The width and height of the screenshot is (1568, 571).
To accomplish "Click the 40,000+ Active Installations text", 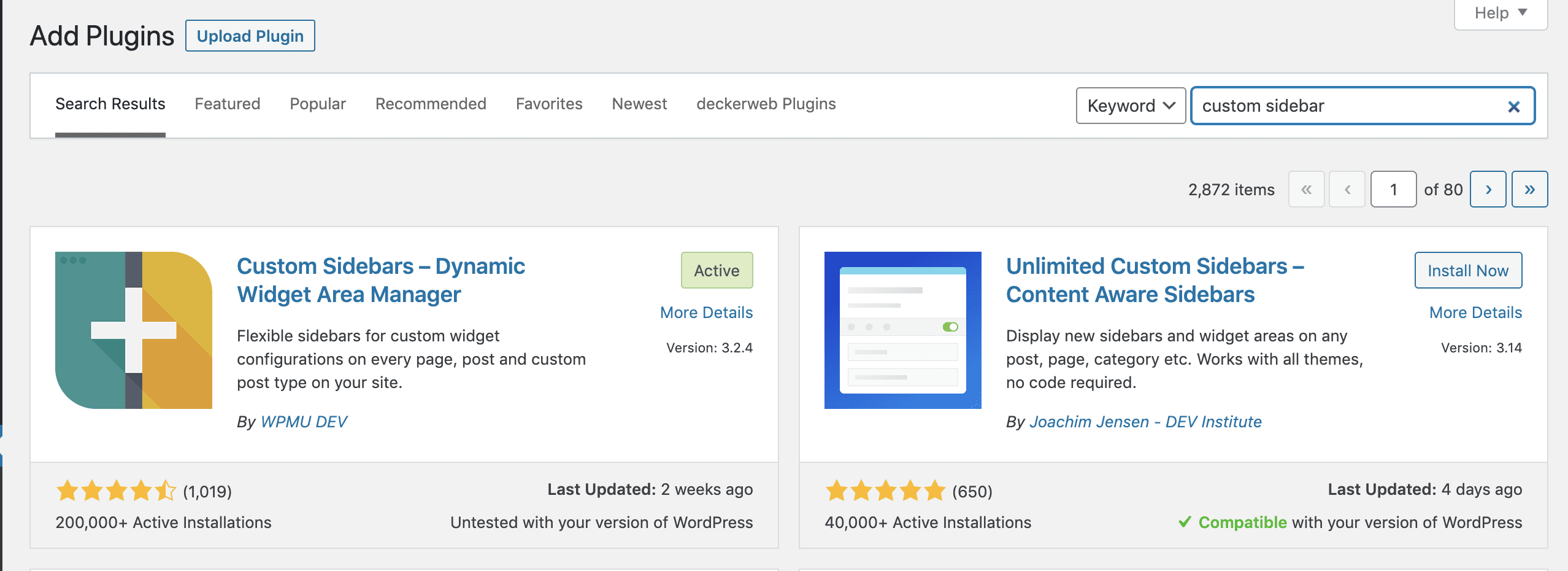I will pyautogui.click(x=928, y=522).
